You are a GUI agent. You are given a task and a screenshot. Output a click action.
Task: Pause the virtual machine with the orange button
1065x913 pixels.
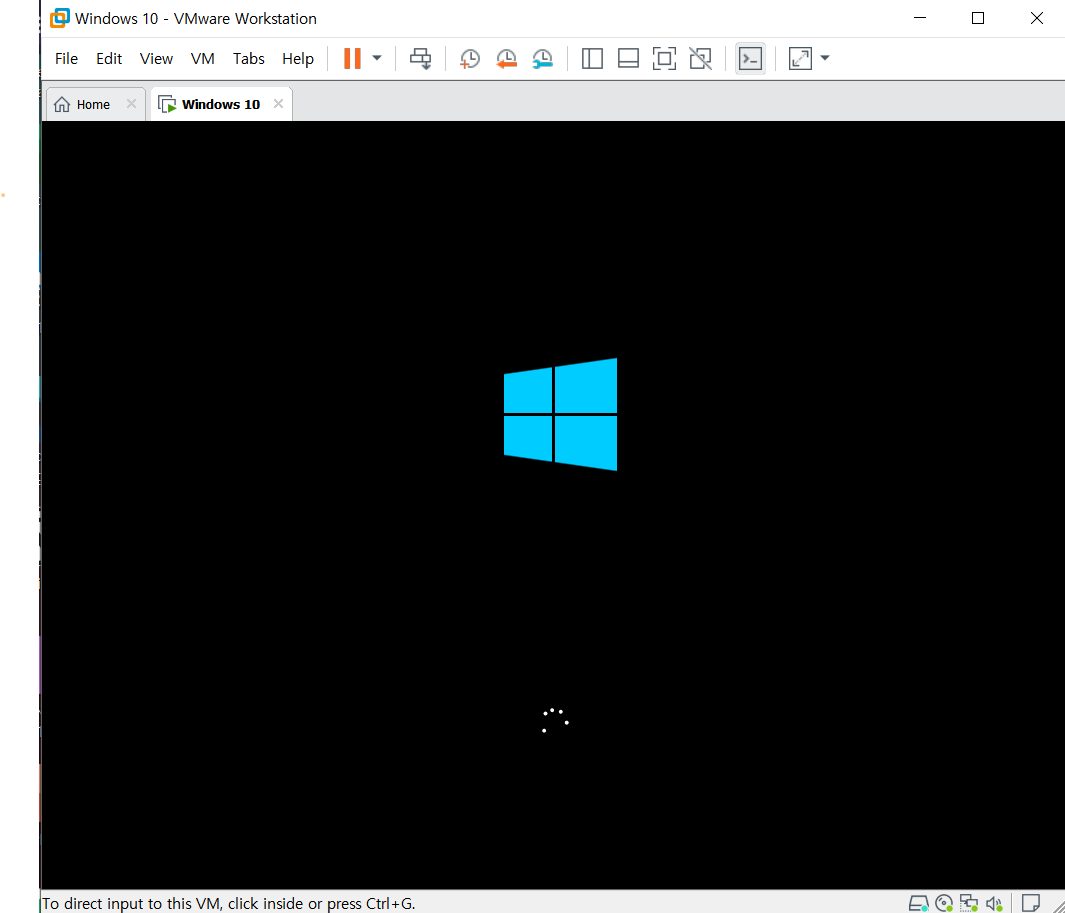click(x=352, y=58)
